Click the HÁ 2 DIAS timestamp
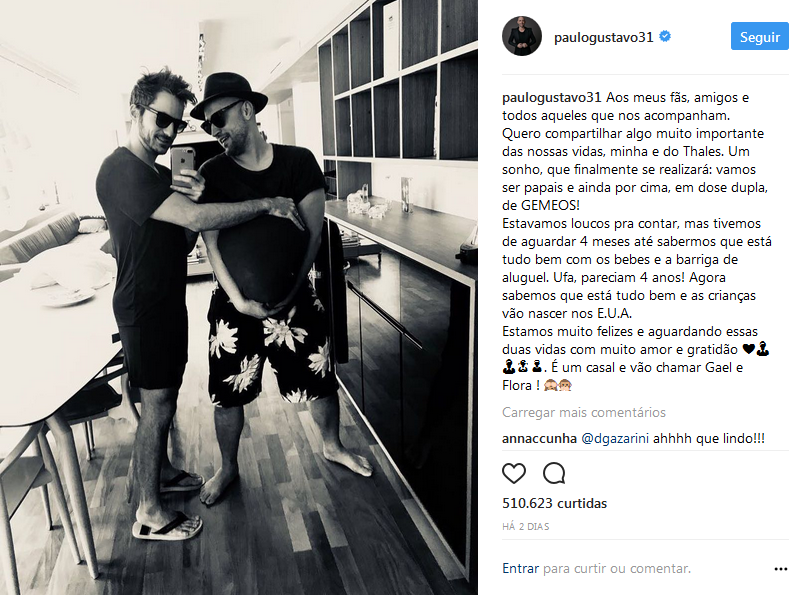Viewport: 795px width, 595px height. click(525, 527)
